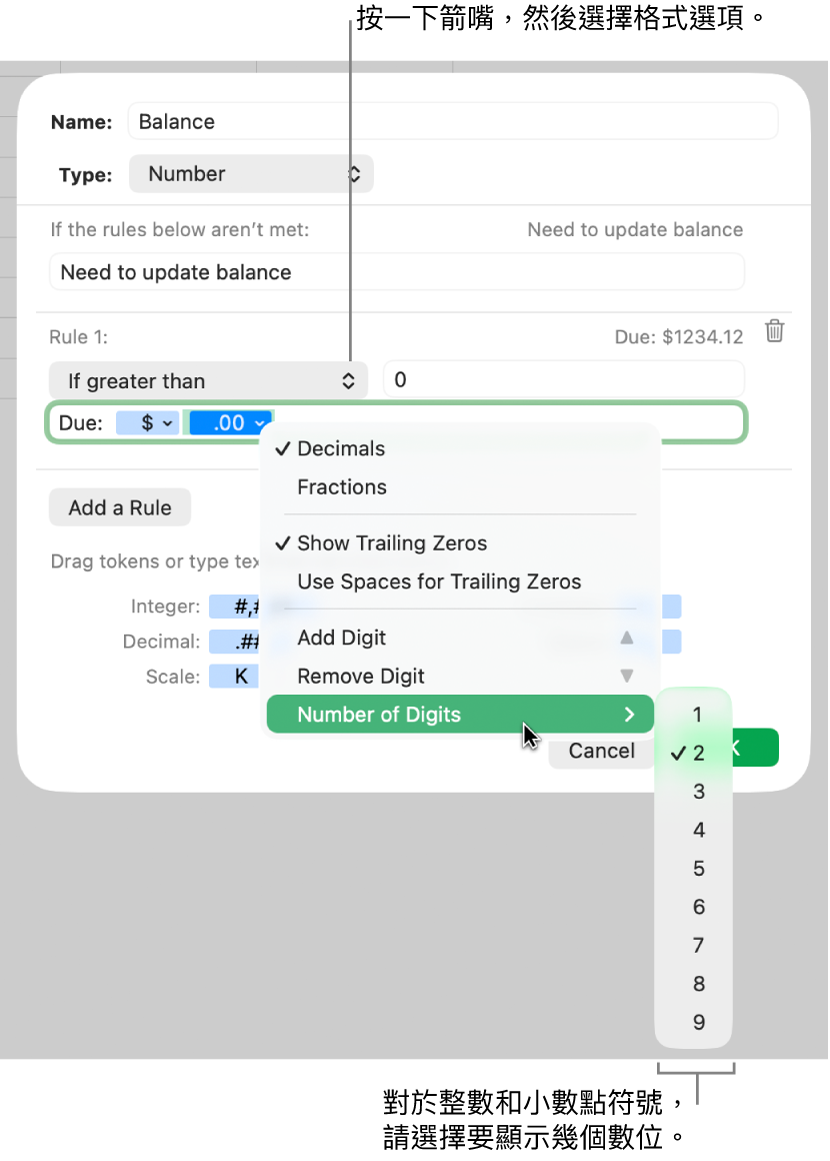Click the Add a Rule button

pos(120,508)
